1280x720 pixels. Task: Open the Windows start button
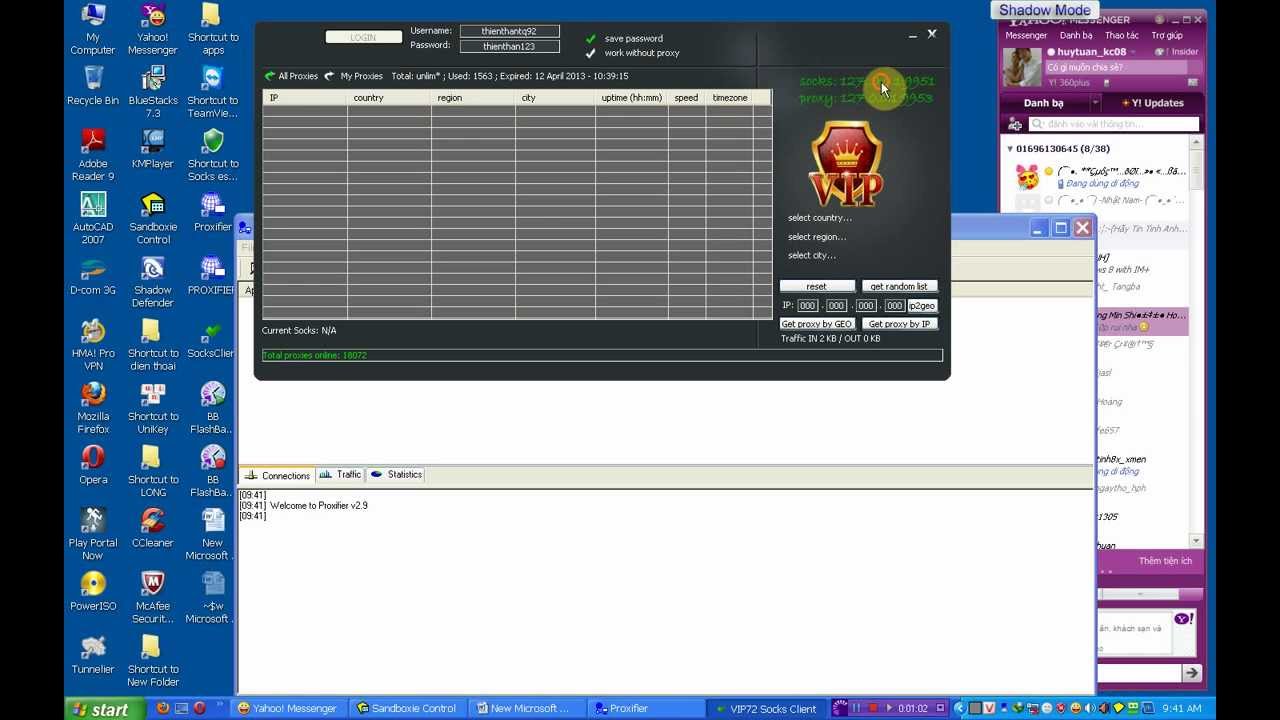point(102,709)
